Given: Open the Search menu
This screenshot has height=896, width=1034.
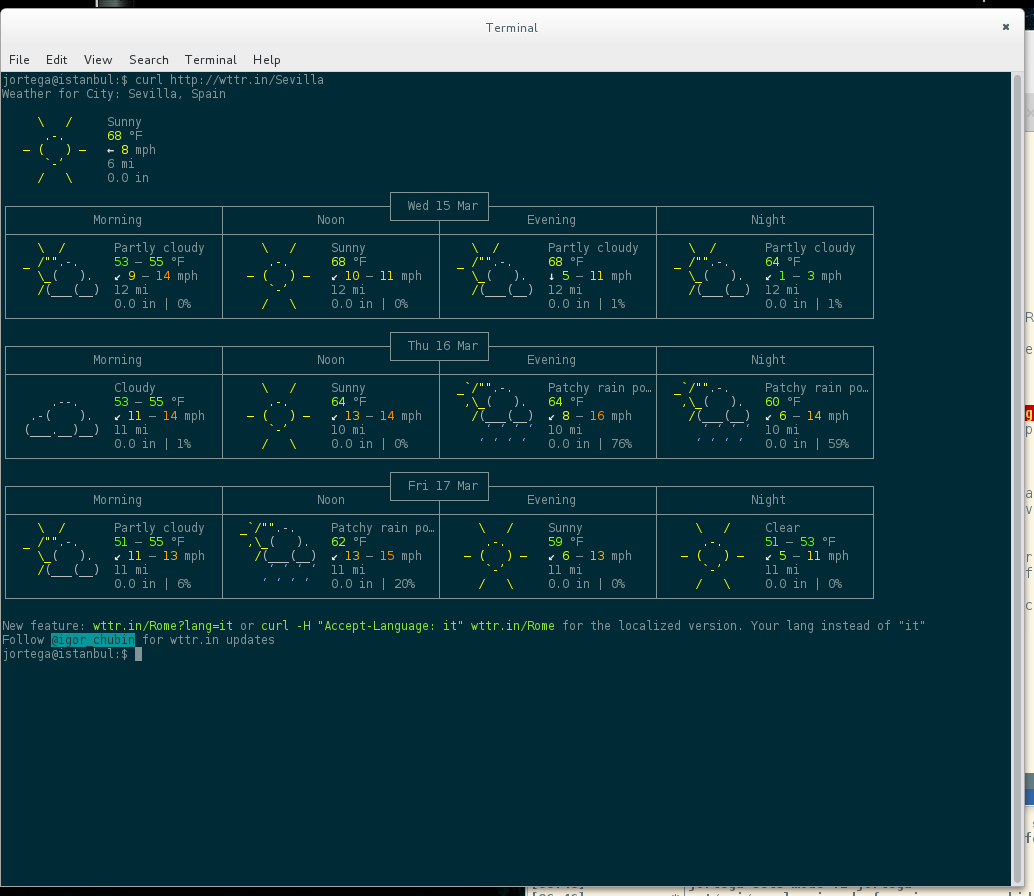Looking at the screenshot, I should click(148, 59).
